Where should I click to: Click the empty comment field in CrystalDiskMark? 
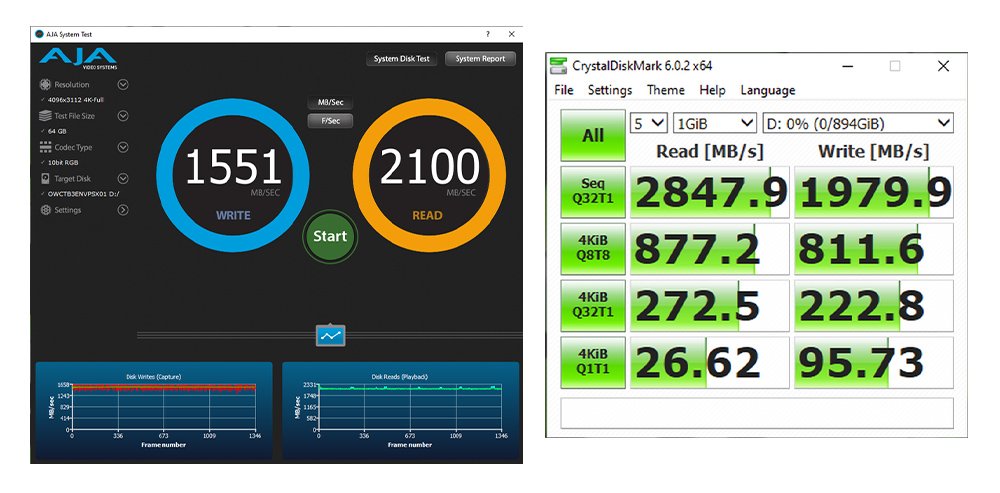tap(757, 413)
